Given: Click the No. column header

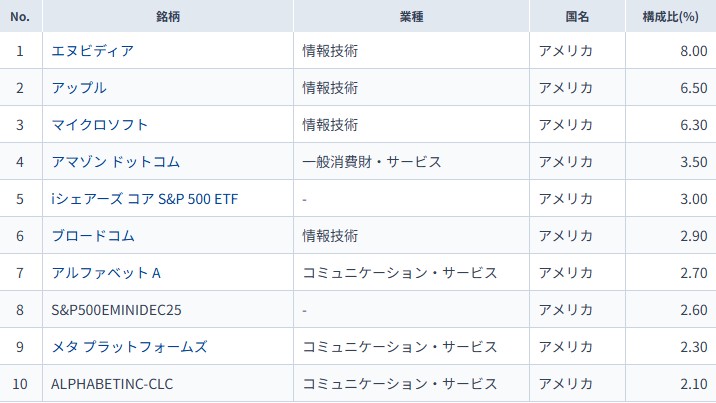Looking at the screenshot, I should pos(20,17).
